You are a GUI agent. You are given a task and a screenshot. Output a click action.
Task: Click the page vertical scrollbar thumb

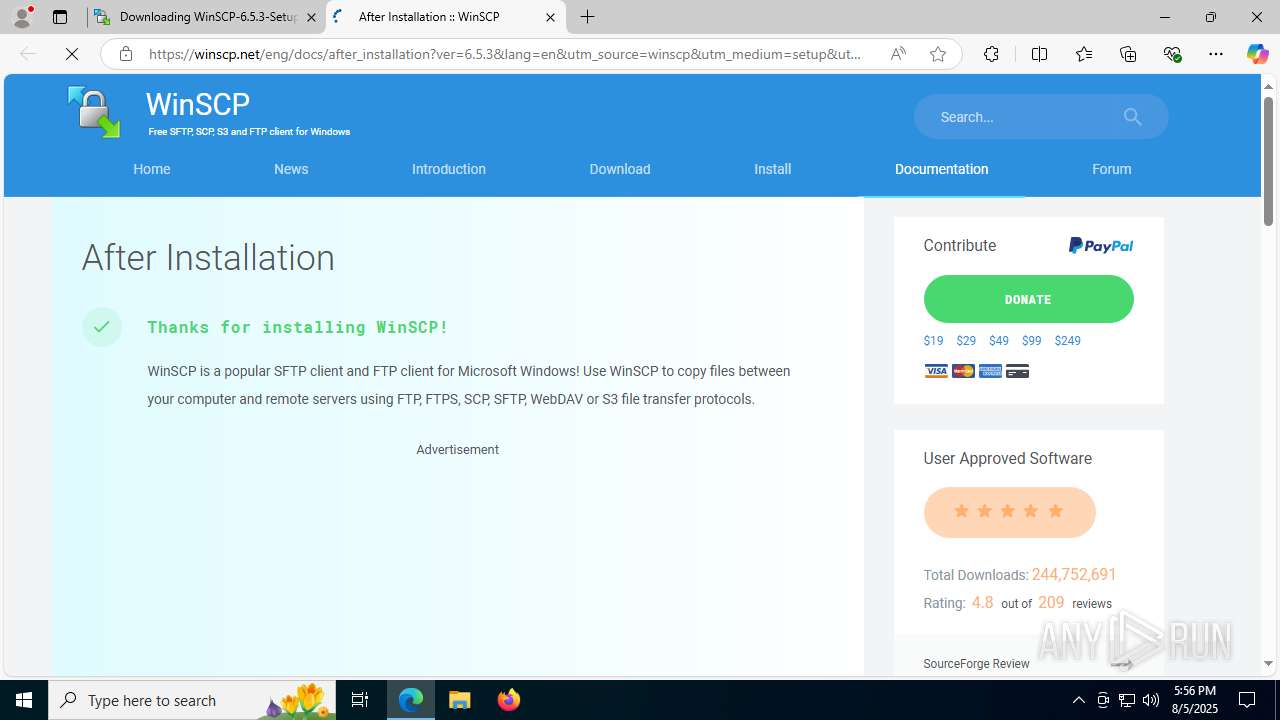tap(1268, 162)
